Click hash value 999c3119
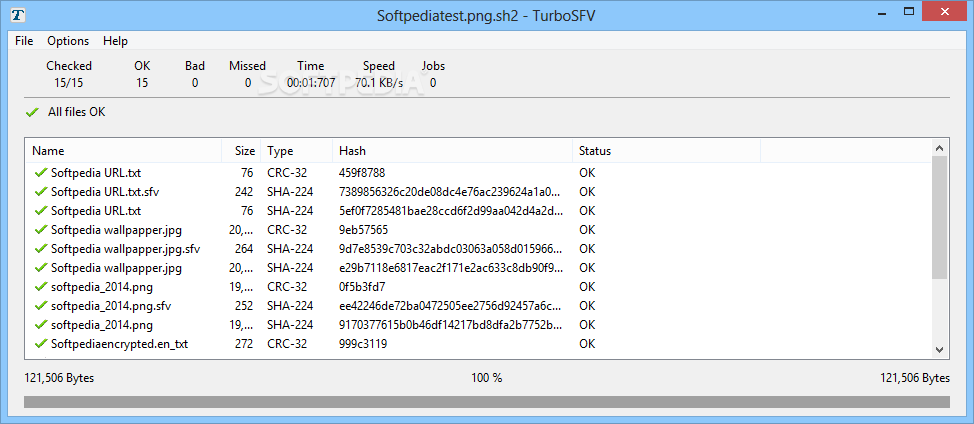This screenshot has height=424, width=974. (x=363, y=344)
